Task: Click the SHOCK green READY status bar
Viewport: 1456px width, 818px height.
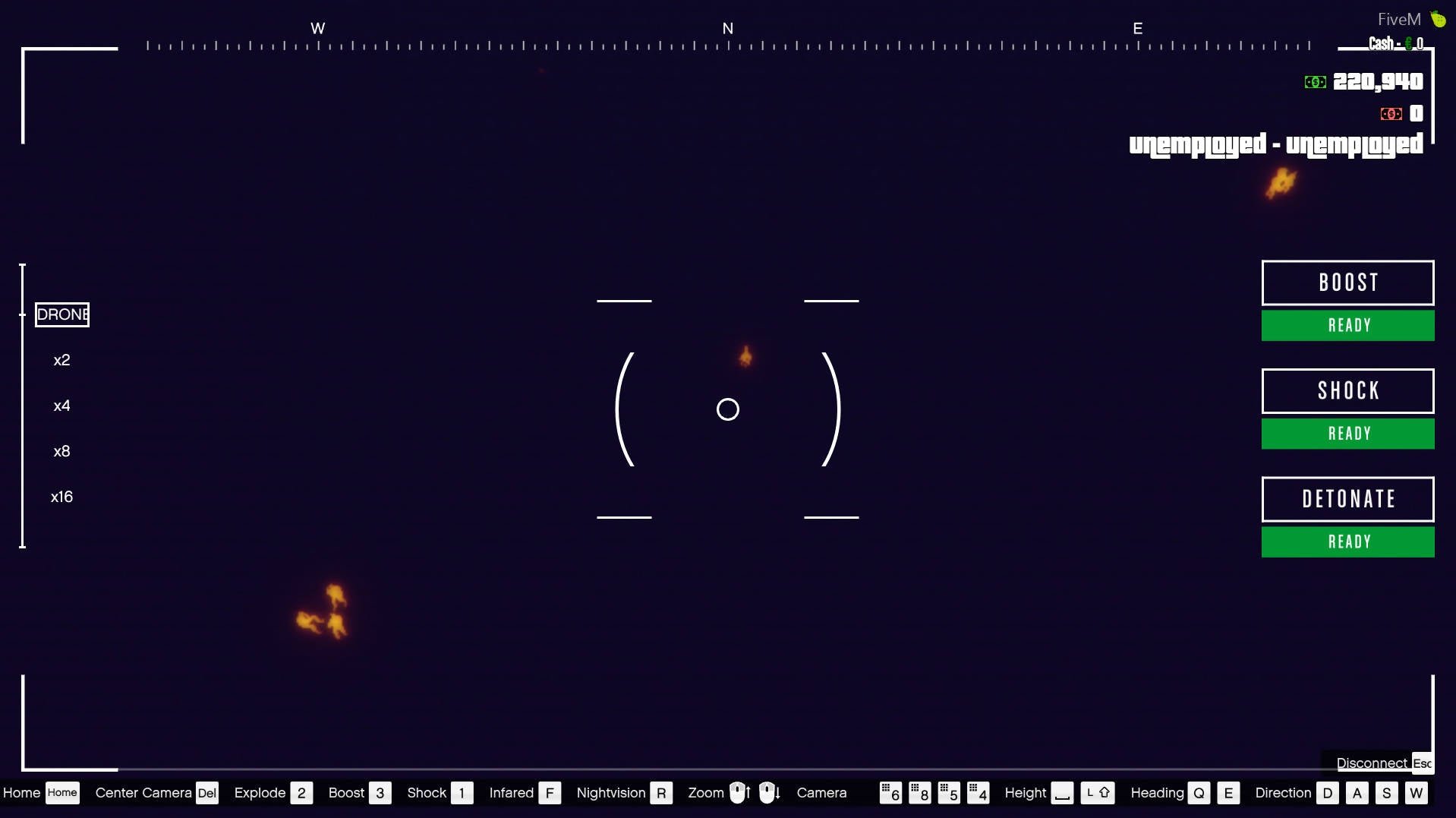Action: (1347, 434)
